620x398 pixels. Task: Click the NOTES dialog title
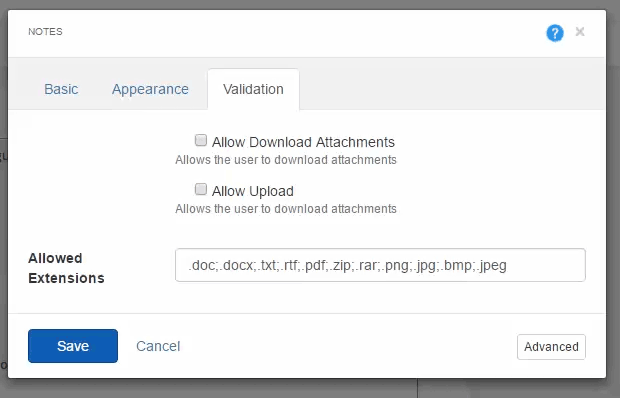pos(45,32)
